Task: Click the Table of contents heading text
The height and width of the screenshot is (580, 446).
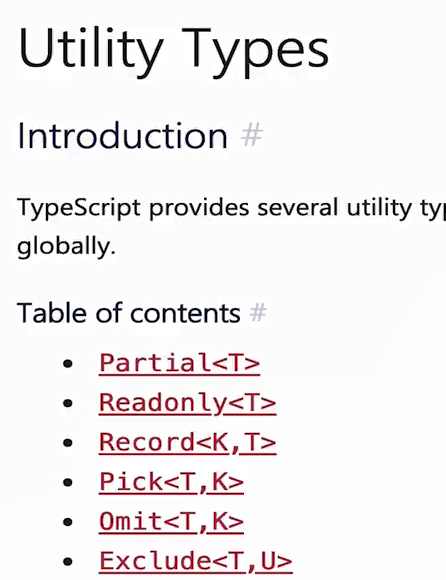Action: (x=129, y=313)
